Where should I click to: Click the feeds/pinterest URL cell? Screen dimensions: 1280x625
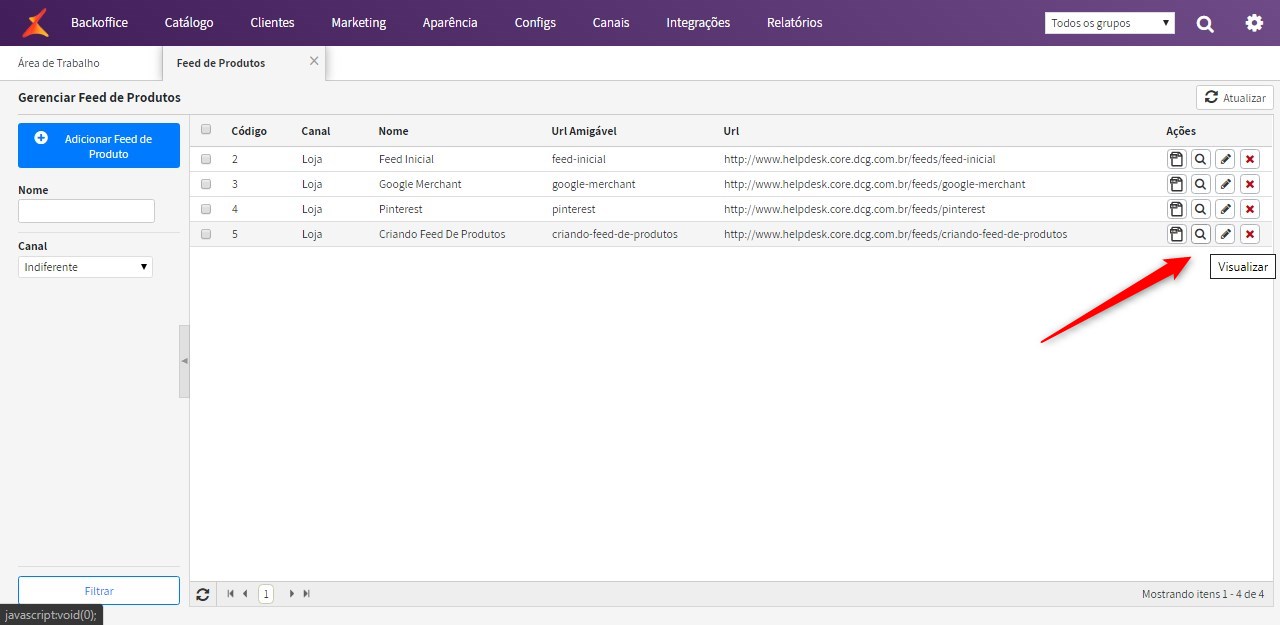coord(854,209)
